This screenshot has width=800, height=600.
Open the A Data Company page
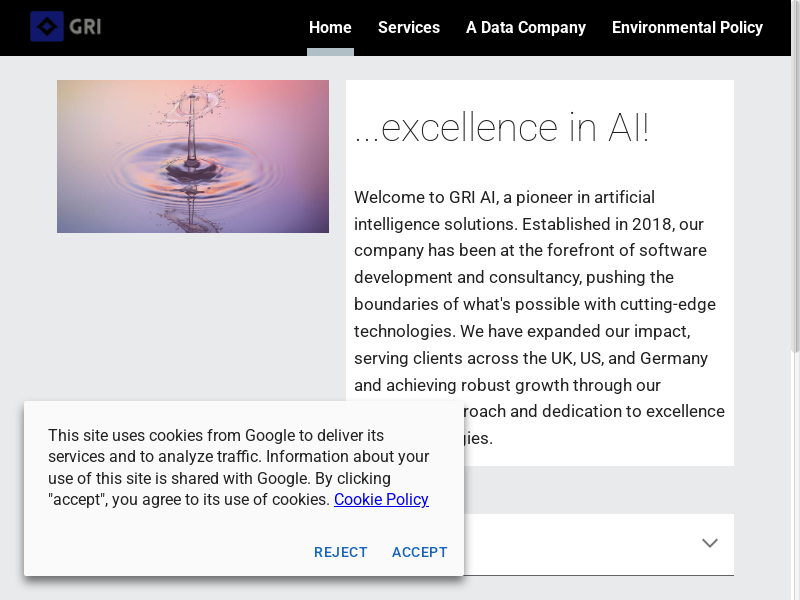tap(526, 27)
